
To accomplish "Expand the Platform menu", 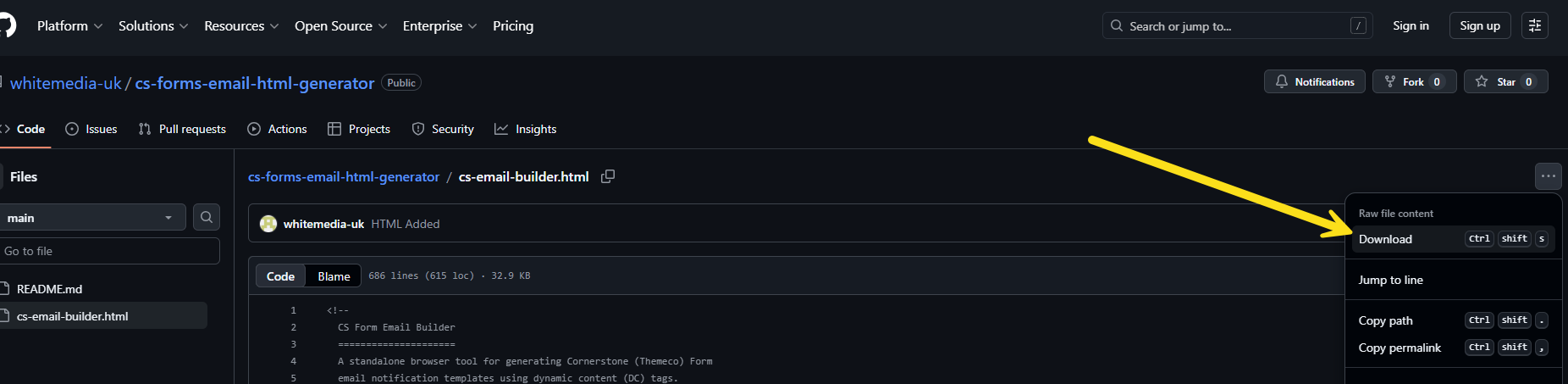I will point(69,26).
